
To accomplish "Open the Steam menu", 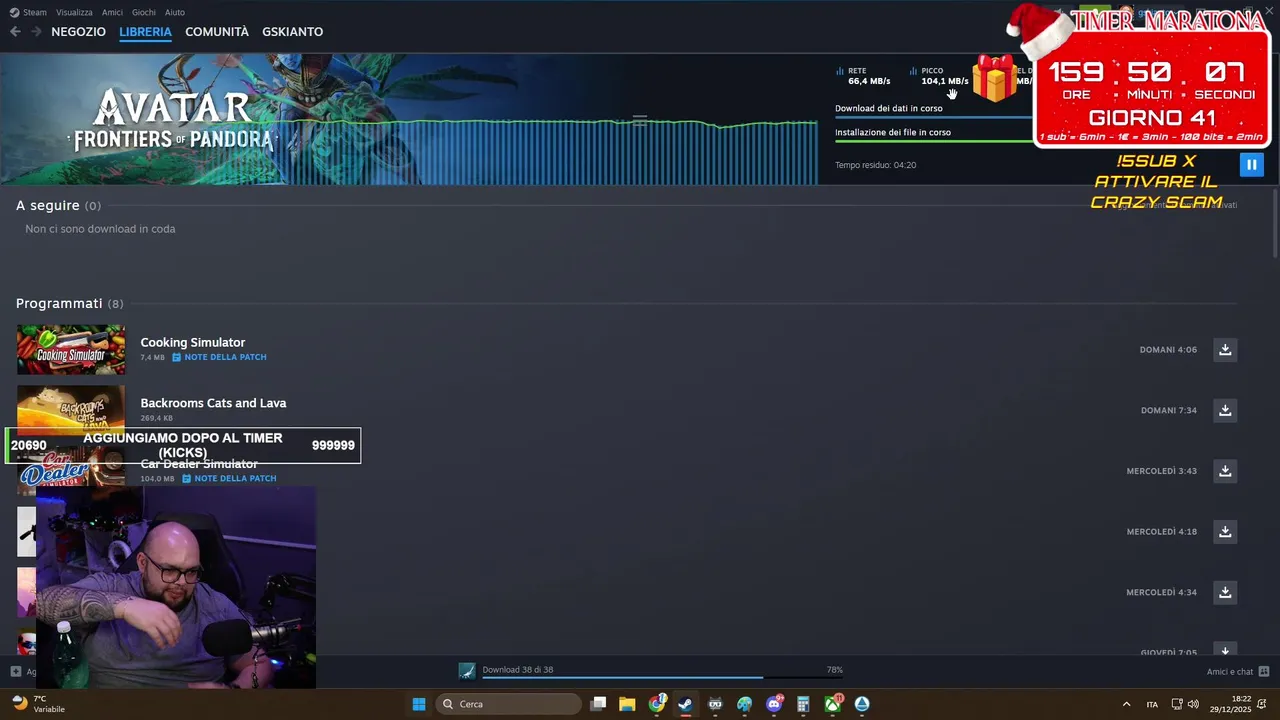I will (x=29, y=12).
